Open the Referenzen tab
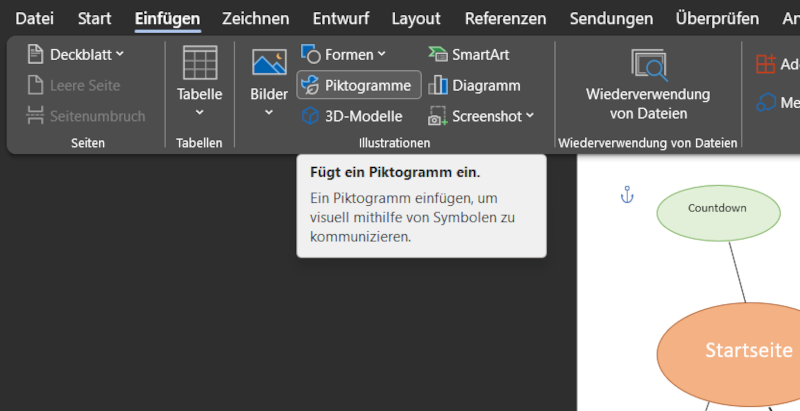This screenshot has height=411, width=800. click(505, 18)
